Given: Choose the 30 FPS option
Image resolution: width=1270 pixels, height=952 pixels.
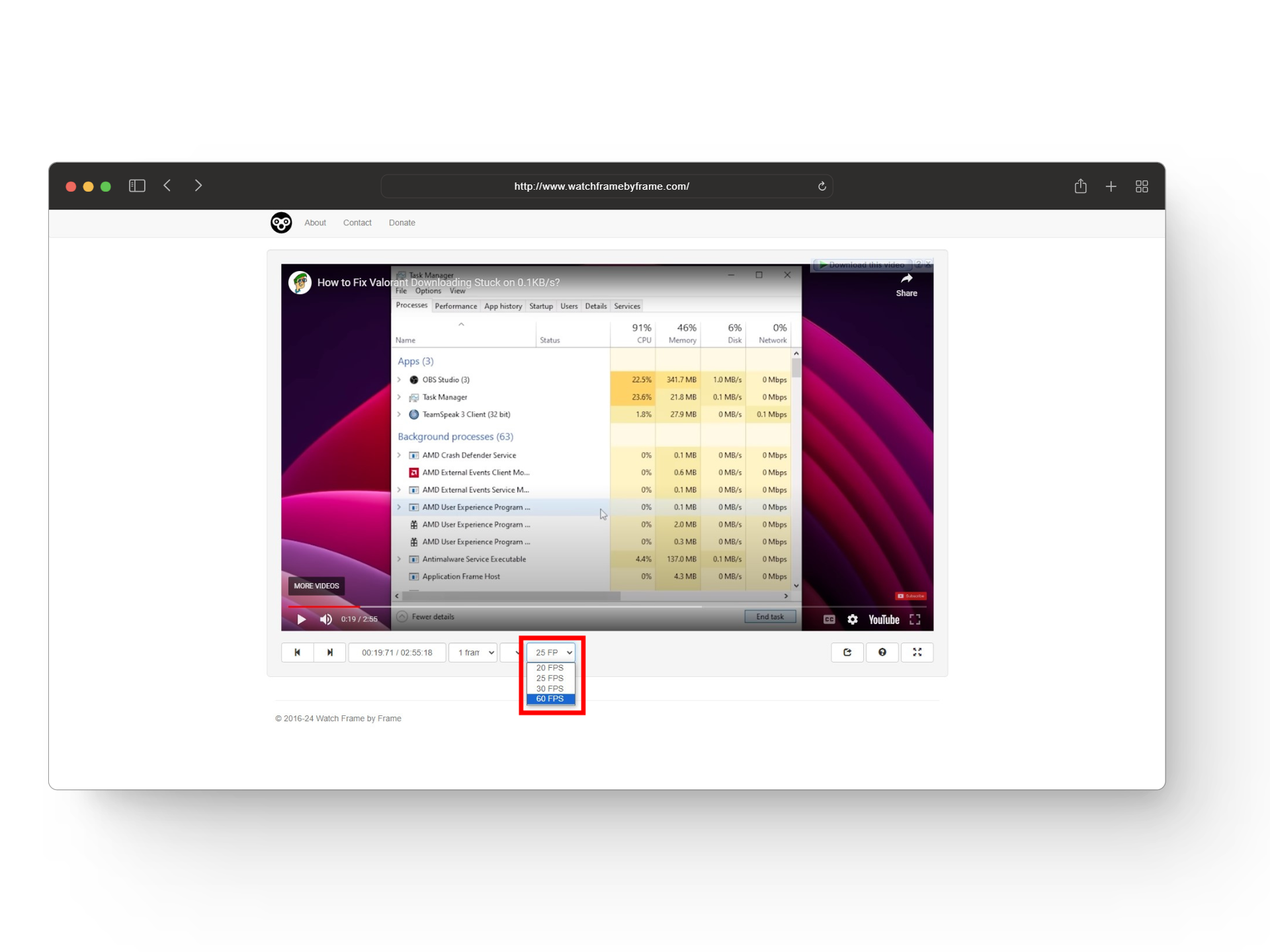Looking at the screenshot, I should coord(550,688).
